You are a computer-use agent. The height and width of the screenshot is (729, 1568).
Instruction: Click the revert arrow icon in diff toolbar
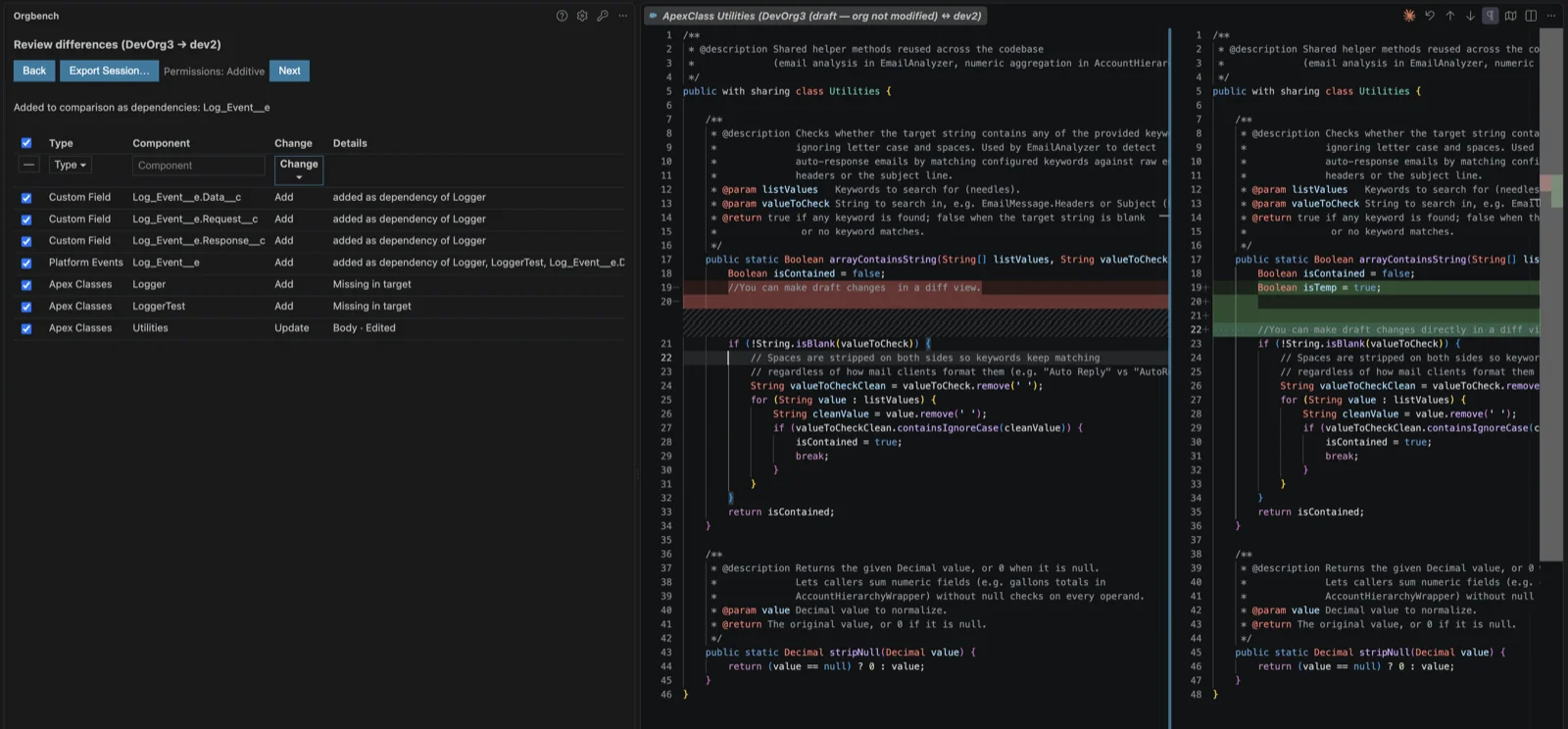click(1430, 16)
